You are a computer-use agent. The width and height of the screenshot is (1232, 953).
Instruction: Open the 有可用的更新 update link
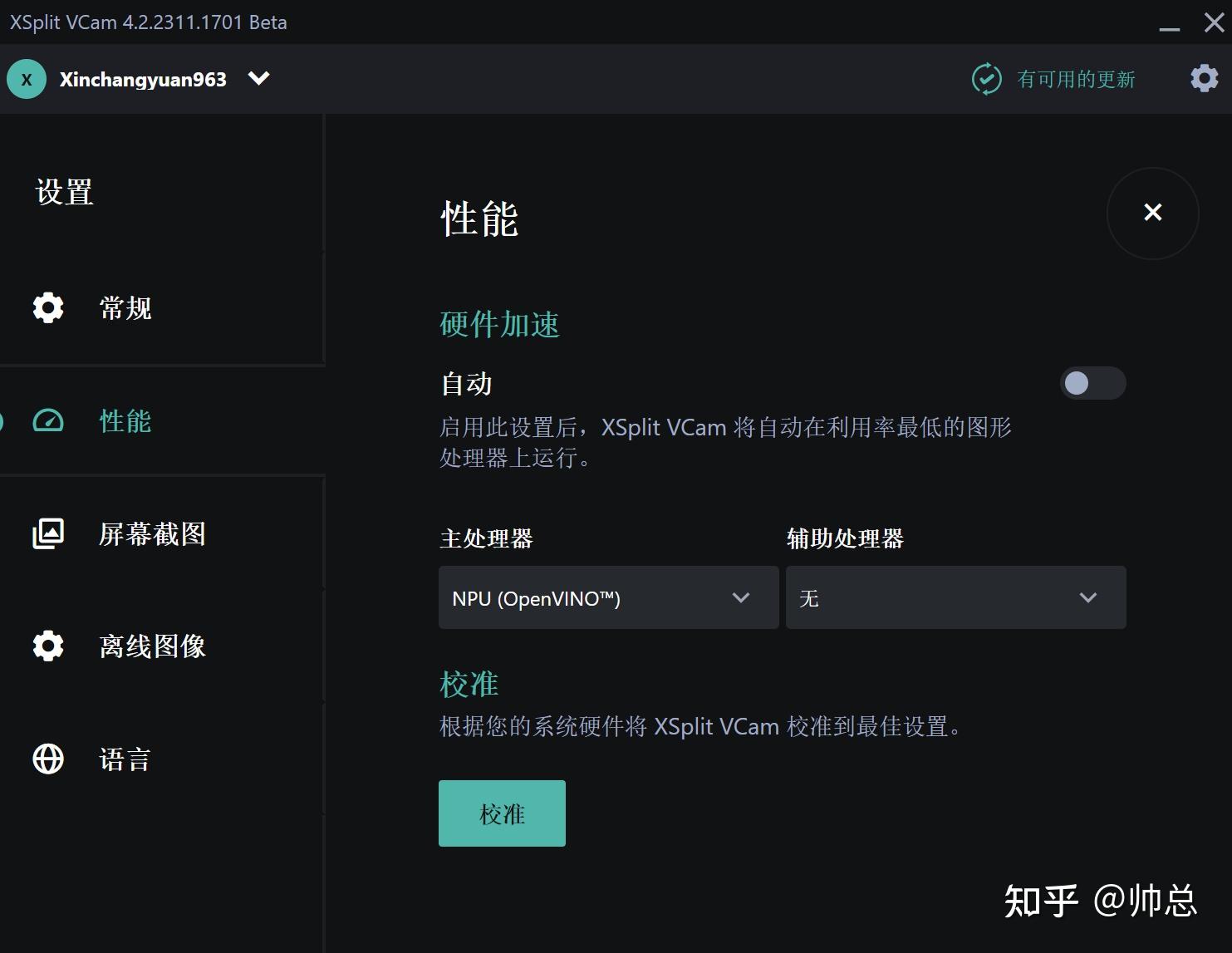[x=1076, y=79]
